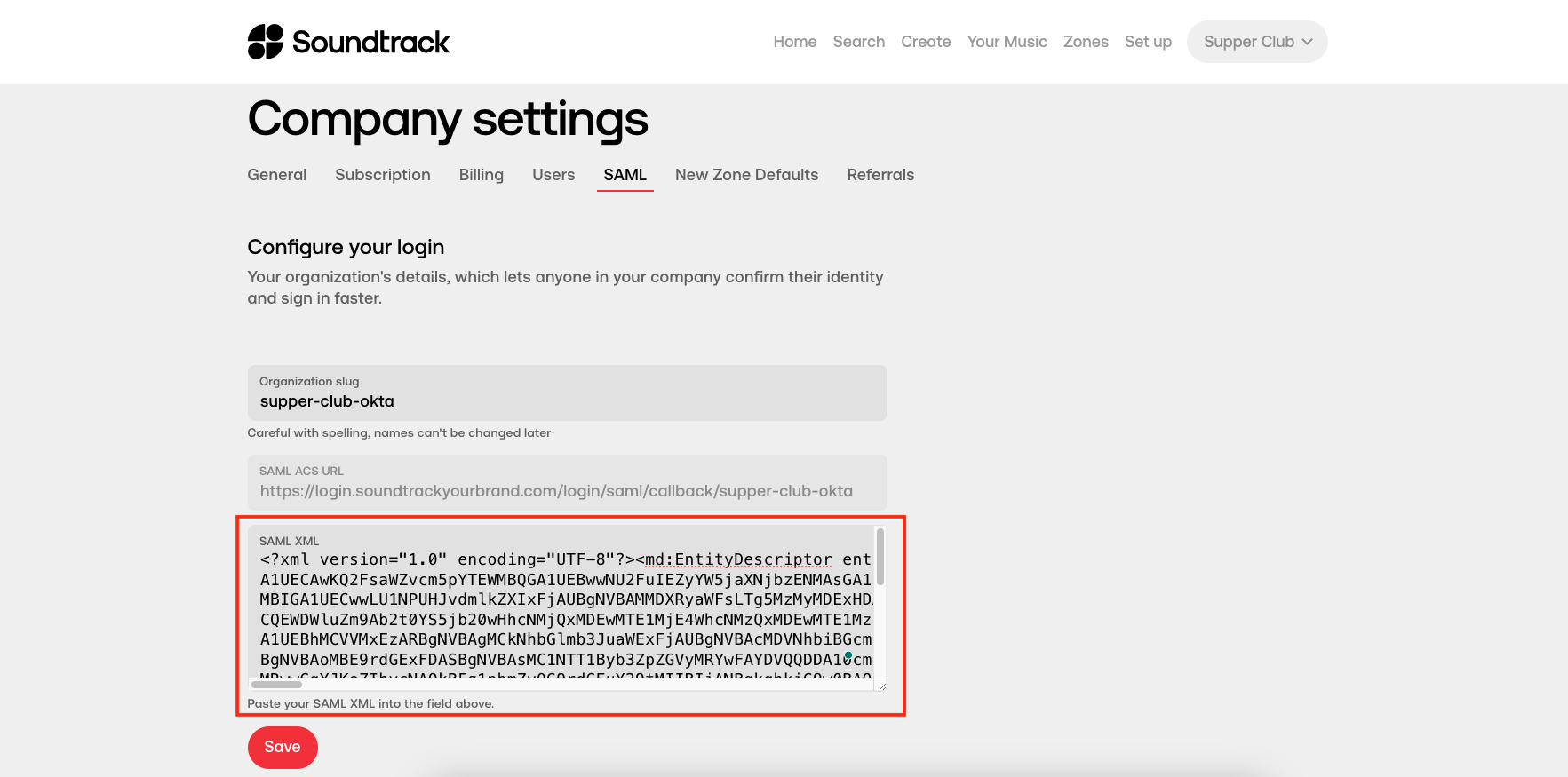Image resolution: width=1568 pixels, height=777 pixels.
Task: Open the Supper Club account dropdown
Action: (x=1257, y=42)
